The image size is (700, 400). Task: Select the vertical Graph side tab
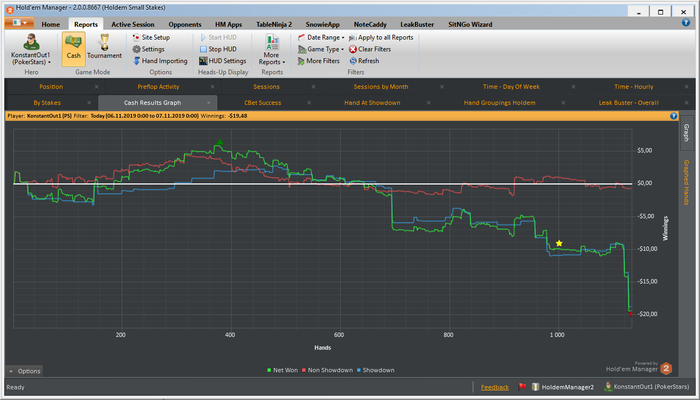(x=687, y=133)
